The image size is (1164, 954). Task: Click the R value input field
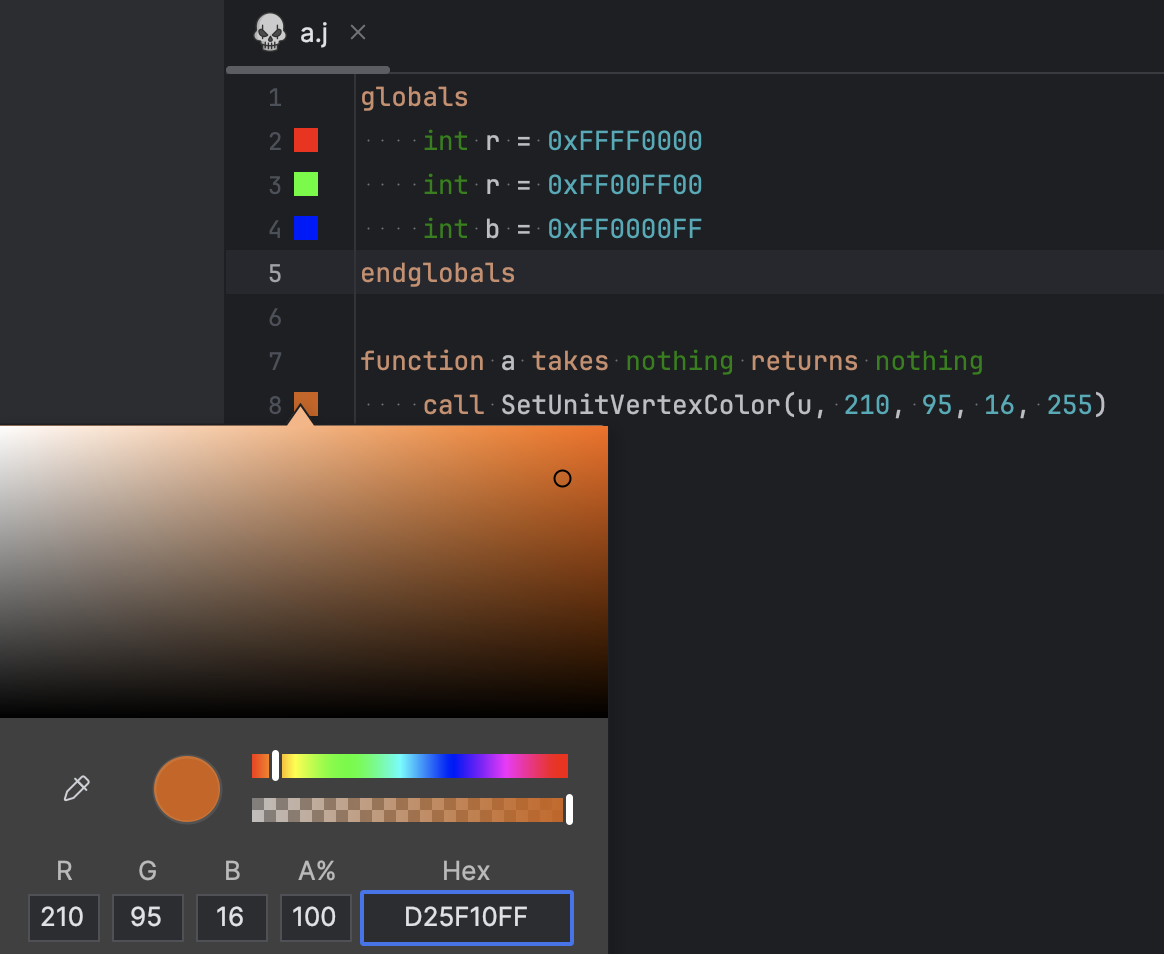(x=64, y=918)
